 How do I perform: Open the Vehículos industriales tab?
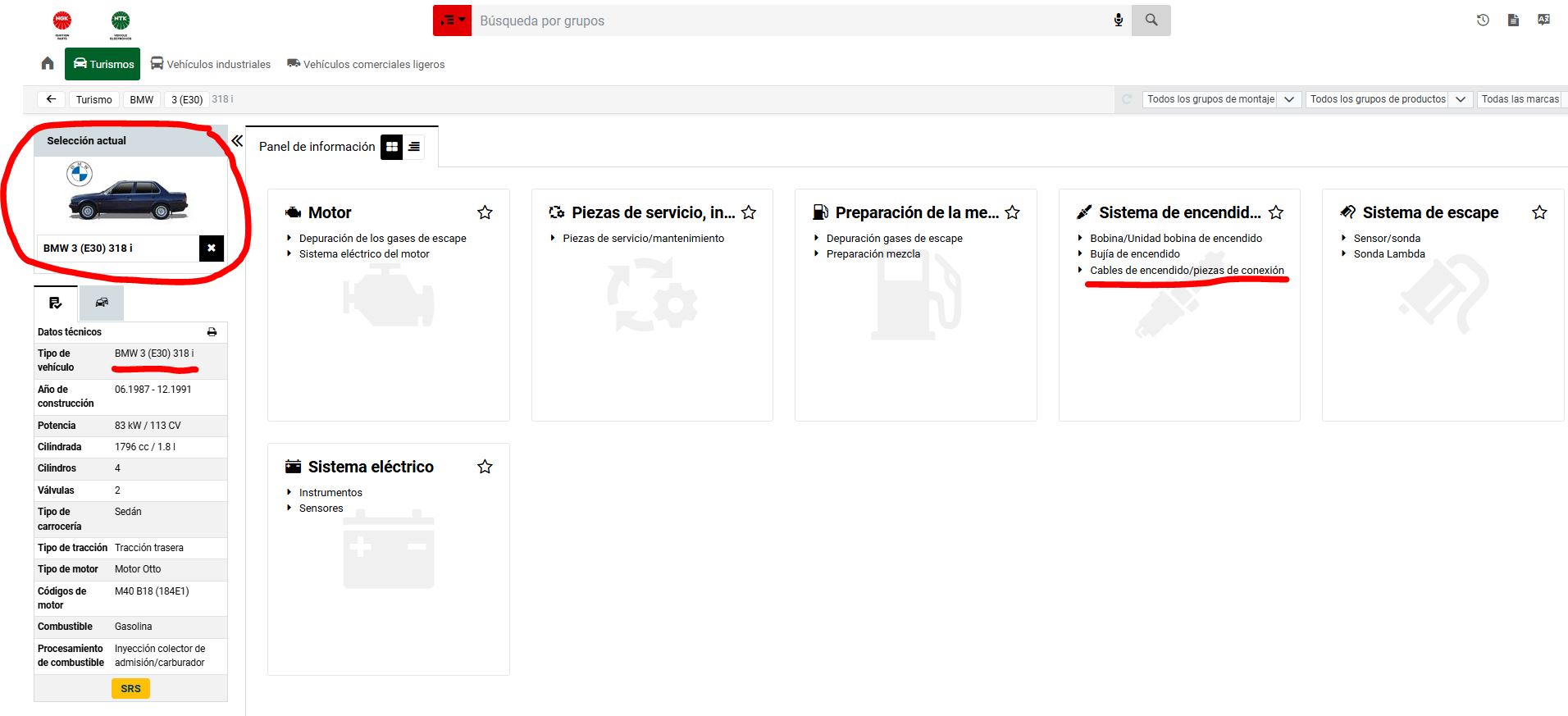[x=211, y=64]
